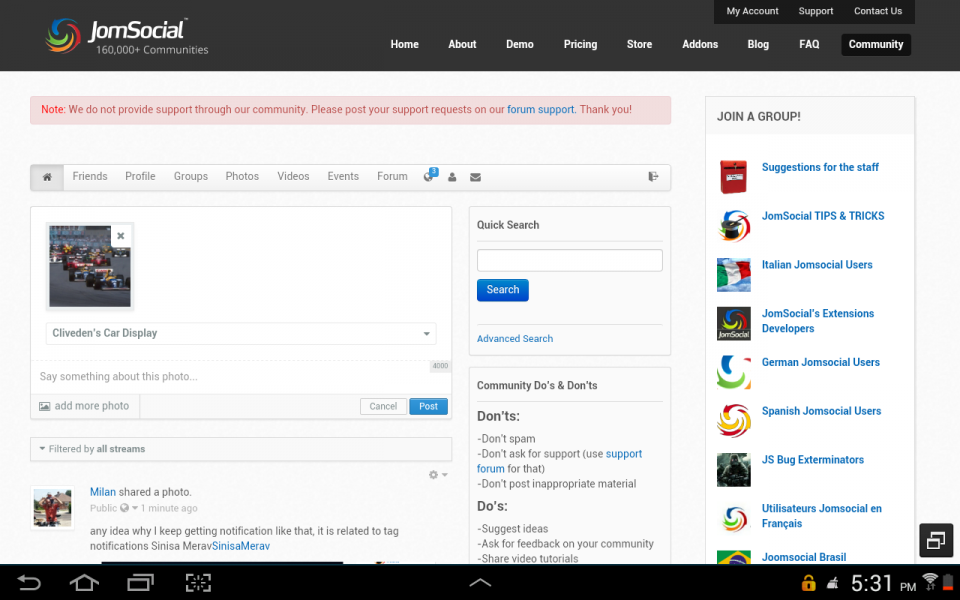Image resolution: width=960 pixels, height=600 pixels.
Task: Follow forum support link in the note
Action: point(541,110)
